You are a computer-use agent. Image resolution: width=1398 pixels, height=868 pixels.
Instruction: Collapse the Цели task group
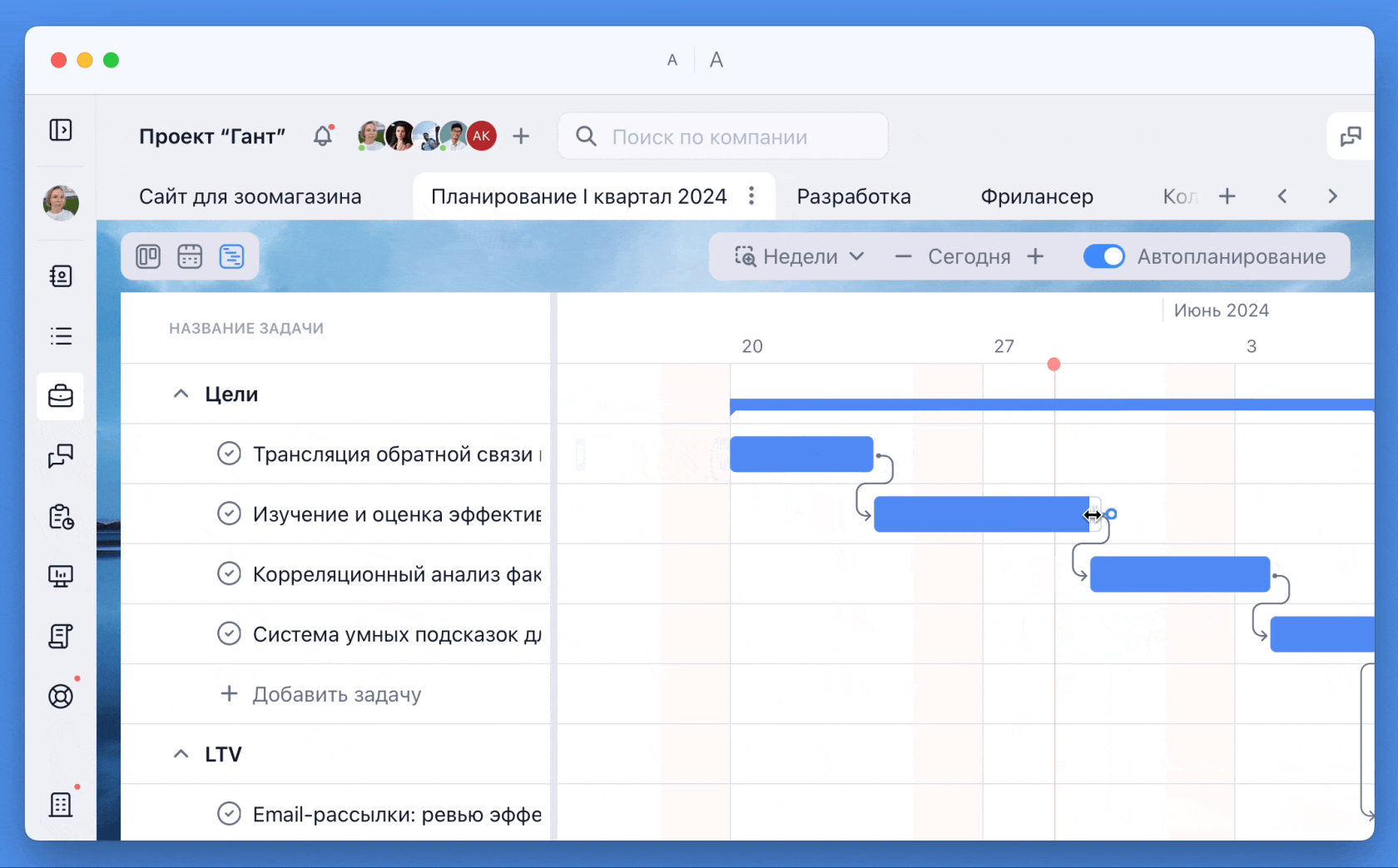click(x=181, y=394)
